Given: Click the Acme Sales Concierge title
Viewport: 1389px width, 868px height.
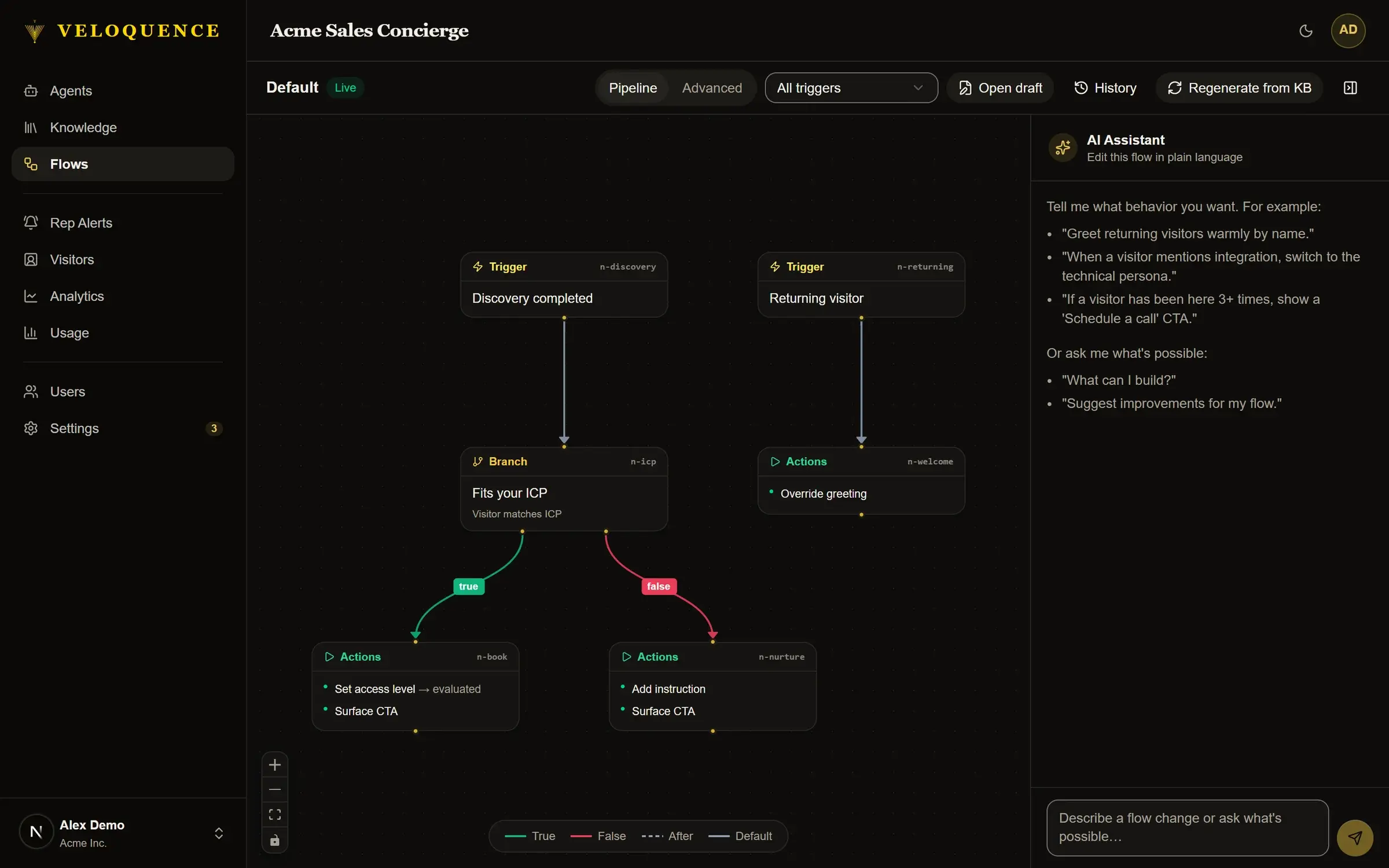Looking at the screenshot, I should [369, 31].
